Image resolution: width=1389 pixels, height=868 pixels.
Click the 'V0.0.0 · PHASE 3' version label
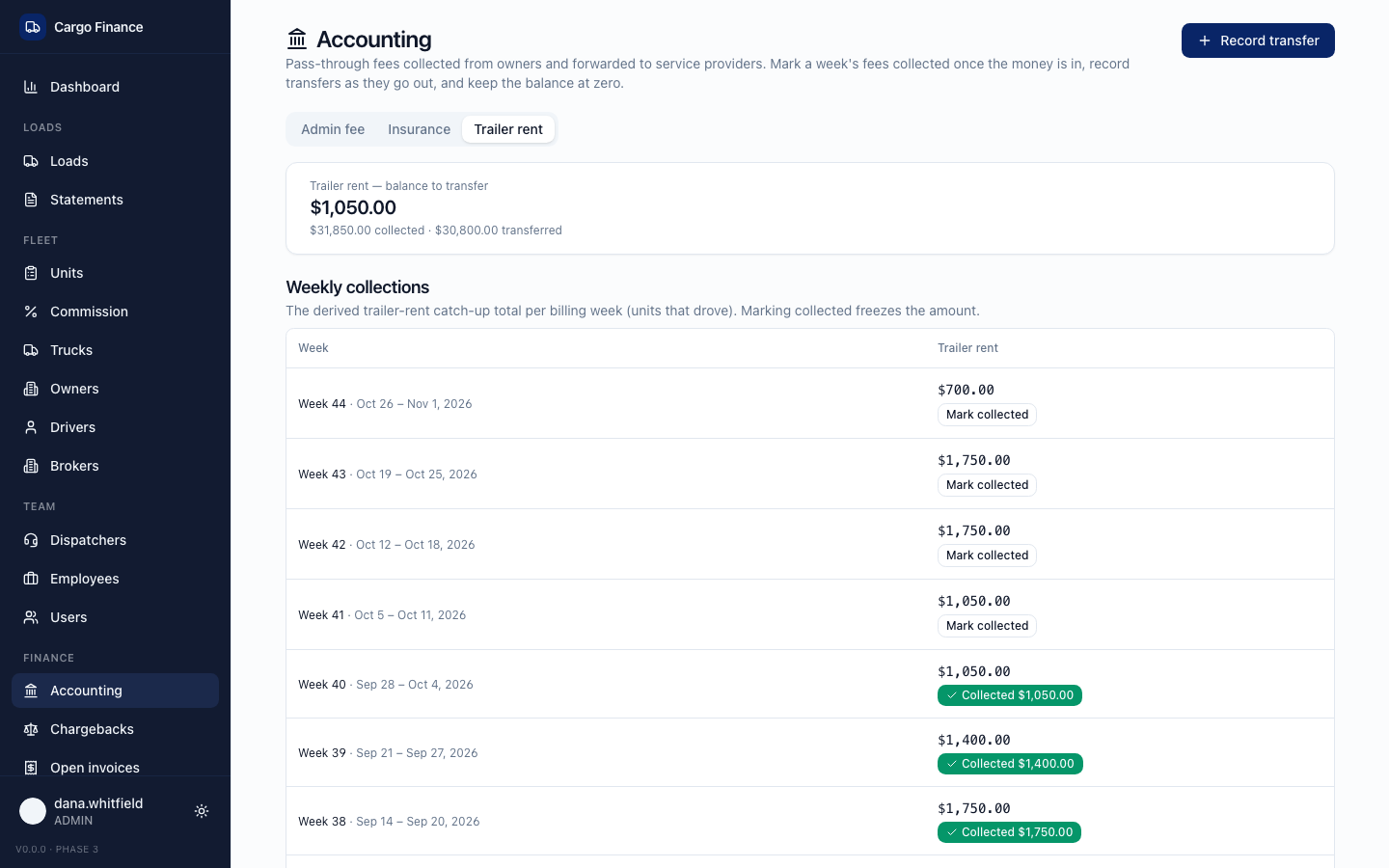[x=57, y=850]
